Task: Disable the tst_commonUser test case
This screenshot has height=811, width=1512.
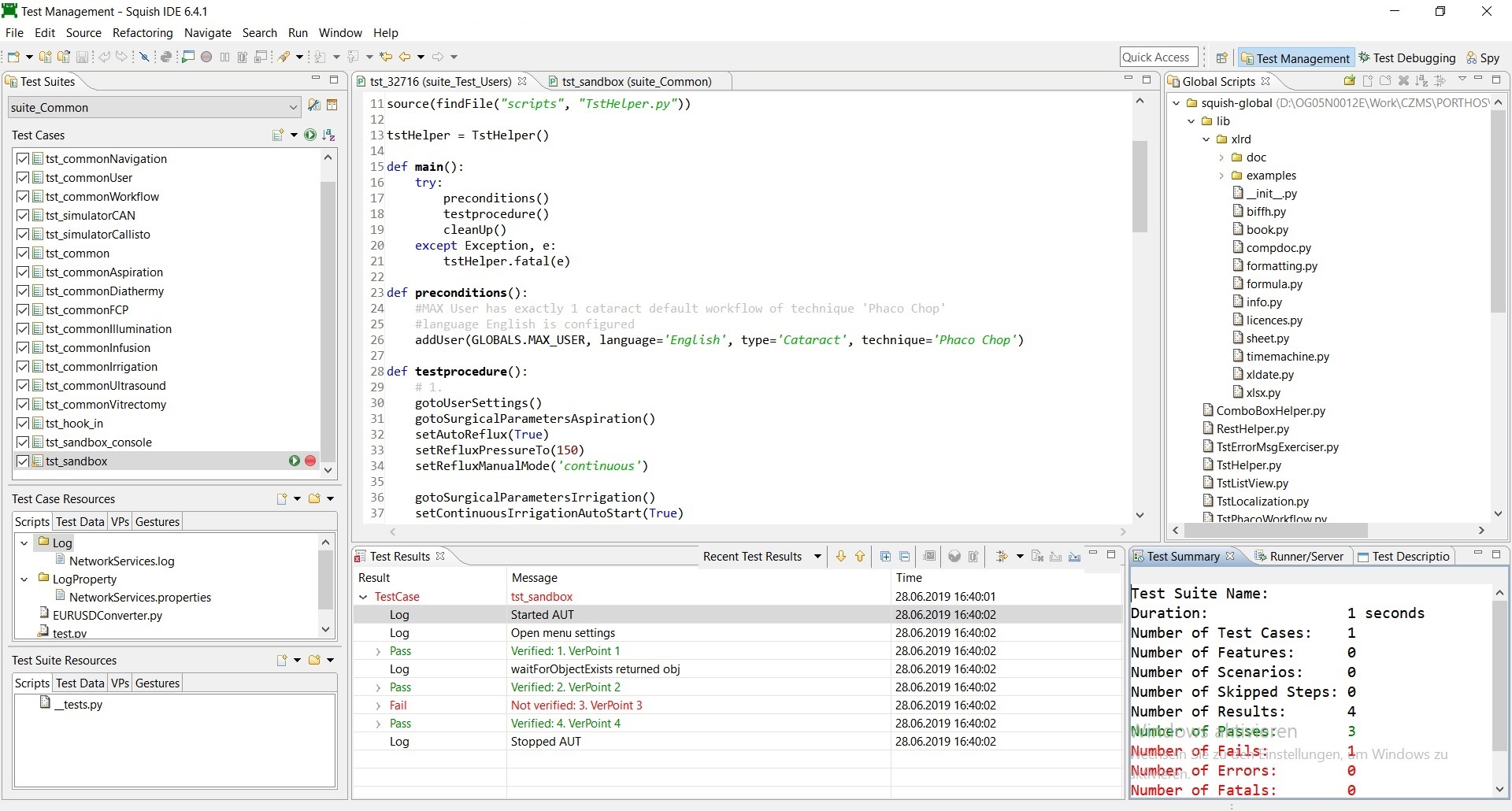Action: 23,178
